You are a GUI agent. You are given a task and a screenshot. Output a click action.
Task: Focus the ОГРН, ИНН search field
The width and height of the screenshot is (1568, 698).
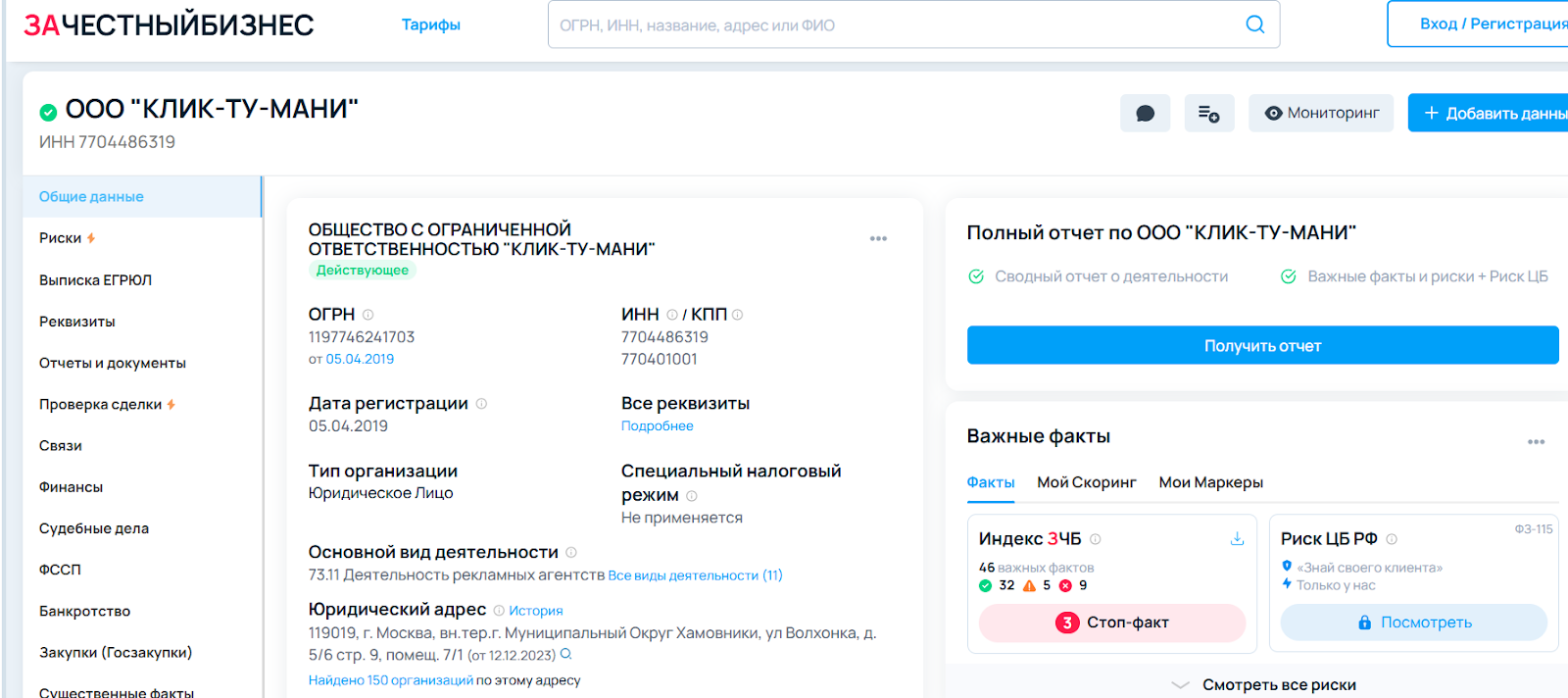pyautogui.click(x=892, y=25)
